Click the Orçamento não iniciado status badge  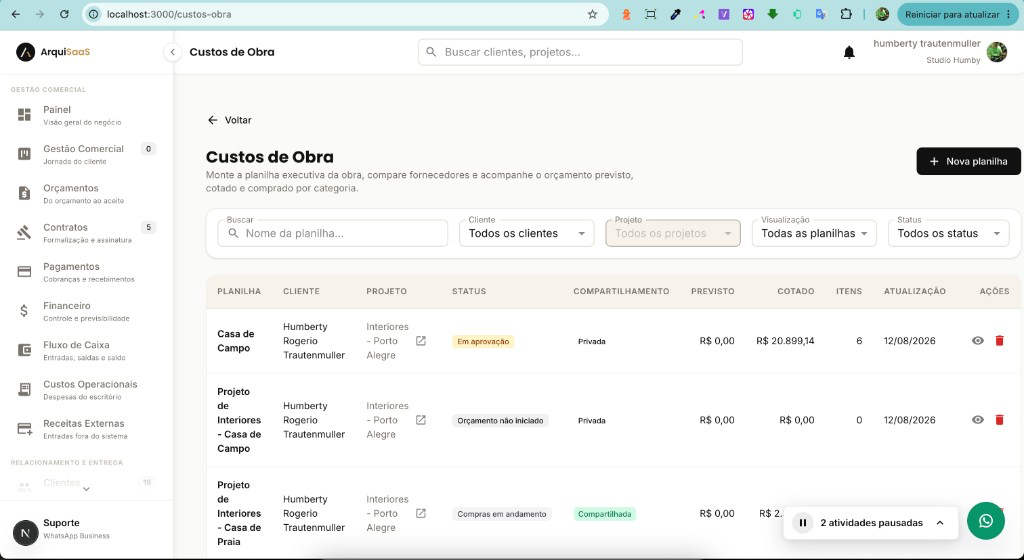(x=500, y=420)
